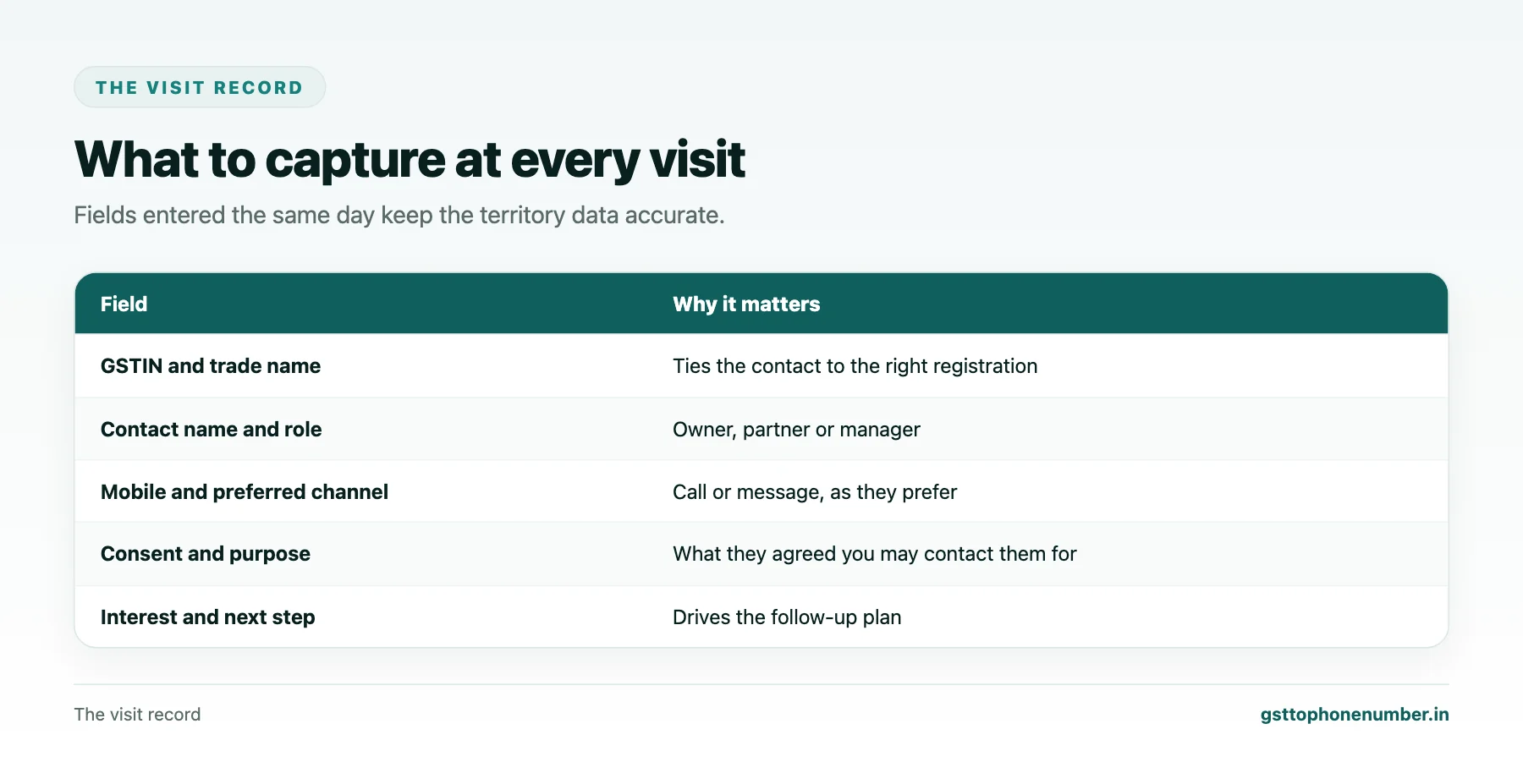Select Ties the contact to the right registration

coord(855,365)
